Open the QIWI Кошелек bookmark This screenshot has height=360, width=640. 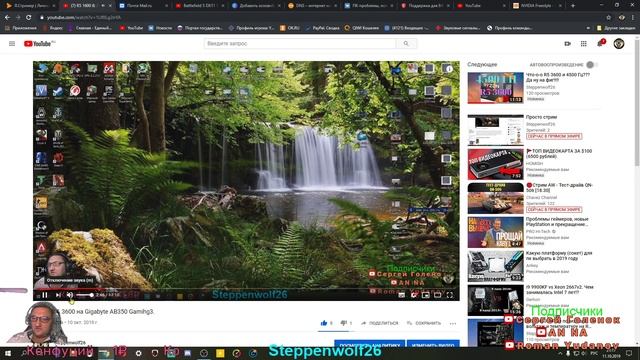click(362, 28)
